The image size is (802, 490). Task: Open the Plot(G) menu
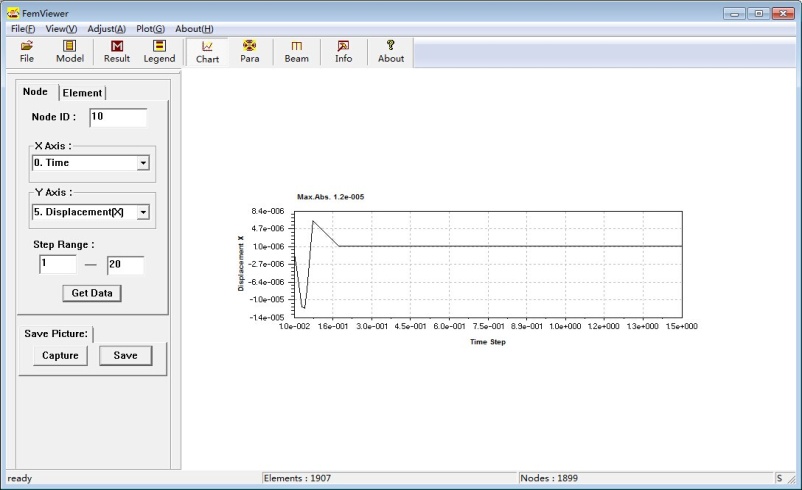[150, 29]
